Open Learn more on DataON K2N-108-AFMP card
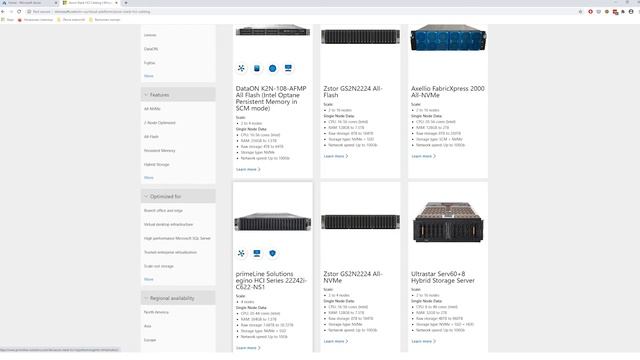 coord(248,169)
